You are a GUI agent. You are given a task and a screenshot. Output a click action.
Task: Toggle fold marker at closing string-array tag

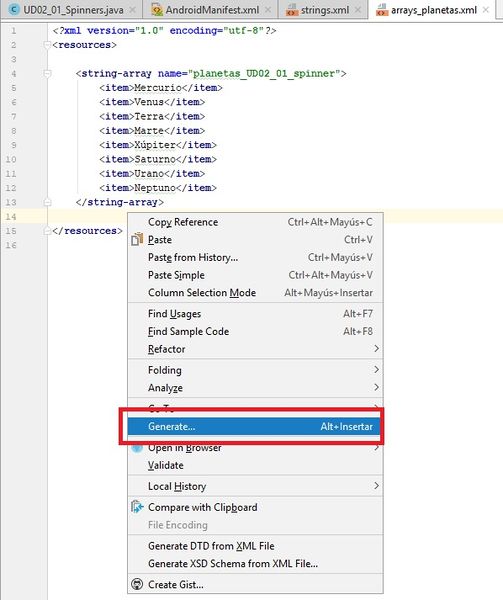click(x=47, y=202)
